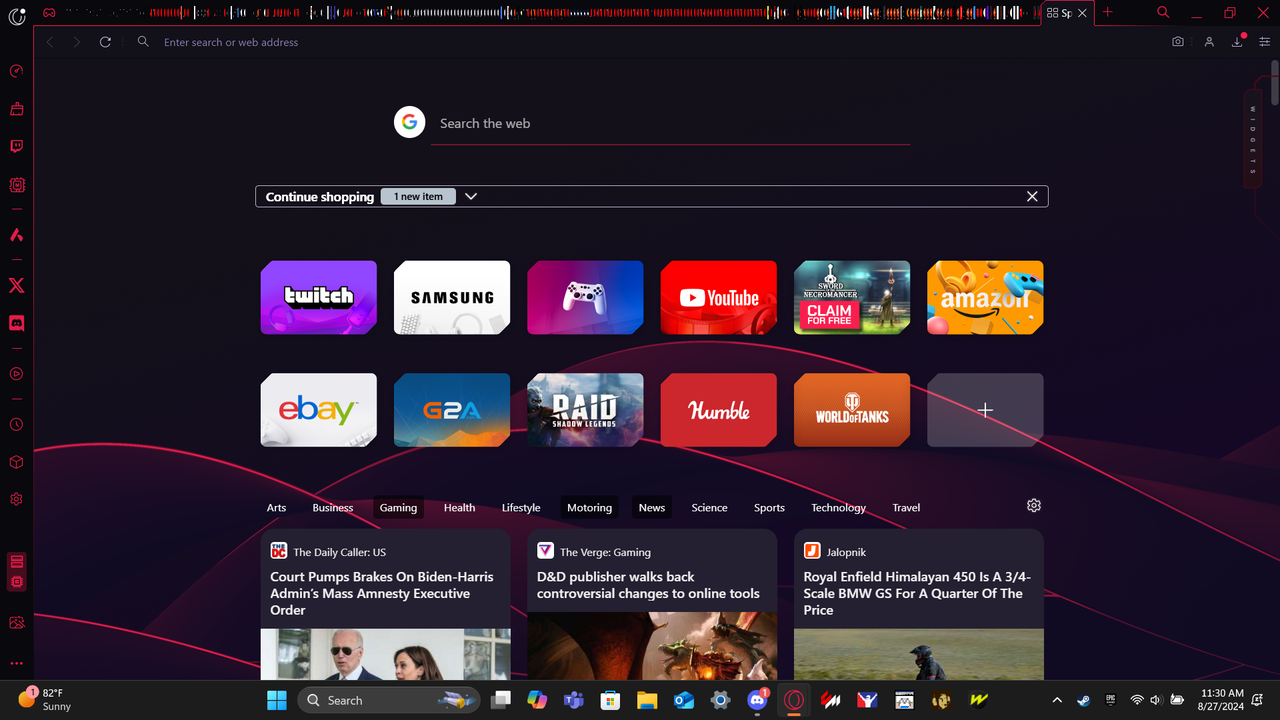
Task: Disable the Motoring news category
Action: click(589, 507)
